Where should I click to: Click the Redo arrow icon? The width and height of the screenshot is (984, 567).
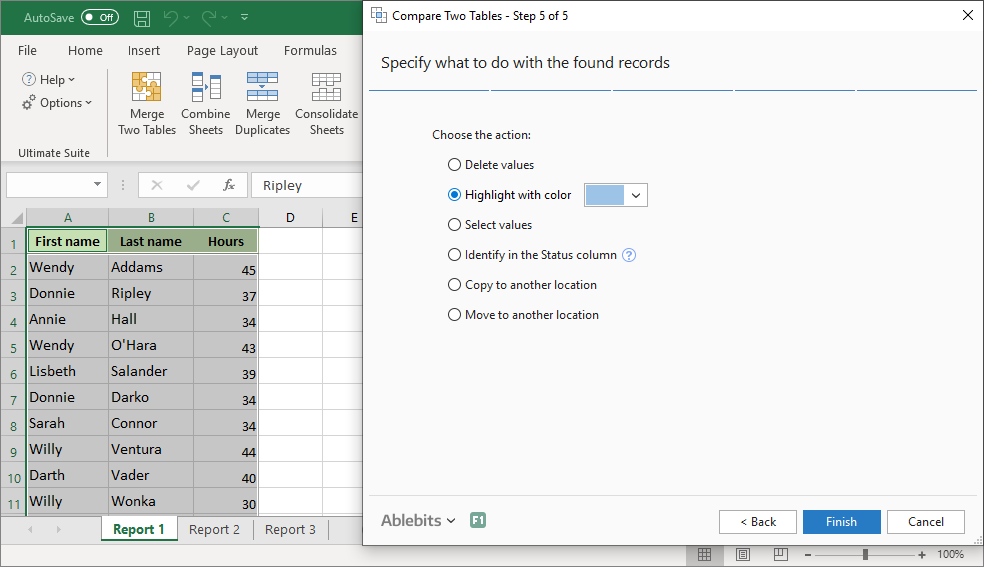(x=208, y=18)
